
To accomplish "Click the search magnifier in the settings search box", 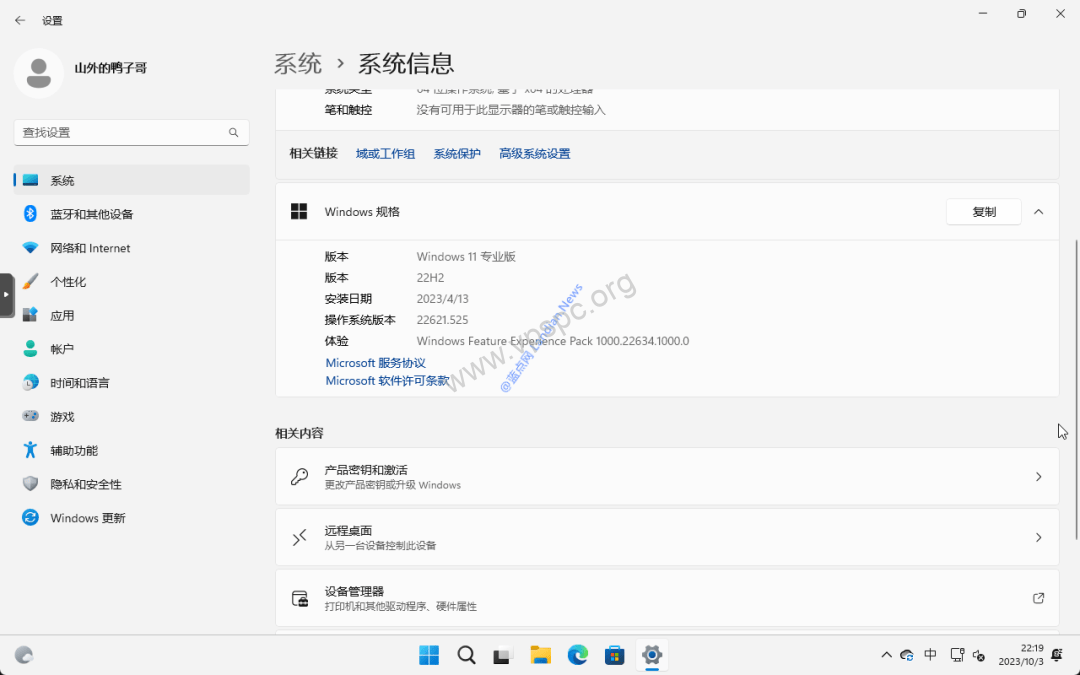I will pyautogui.click(x=233, y=132).
